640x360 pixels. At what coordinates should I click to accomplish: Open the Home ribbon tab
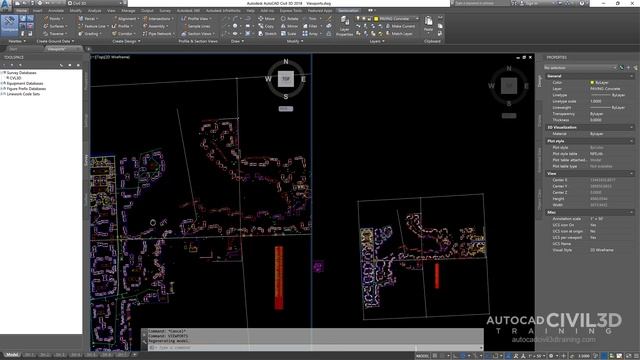coord(22,11)
